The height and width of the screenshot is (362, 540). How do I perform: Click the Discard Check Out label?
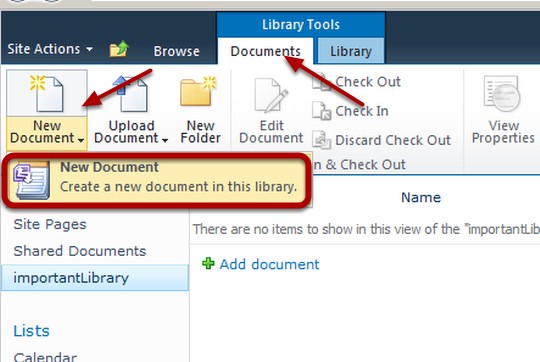[393, 140]
